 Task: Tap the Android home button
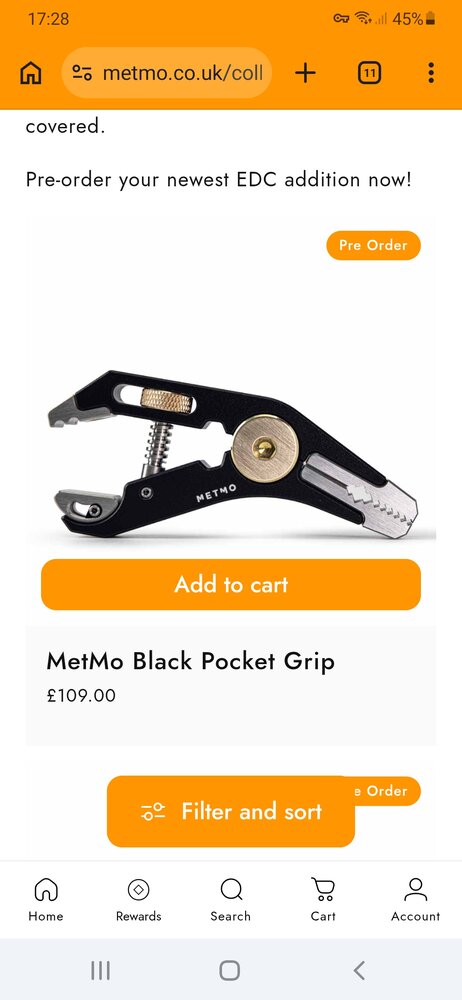tap(230, 971)
